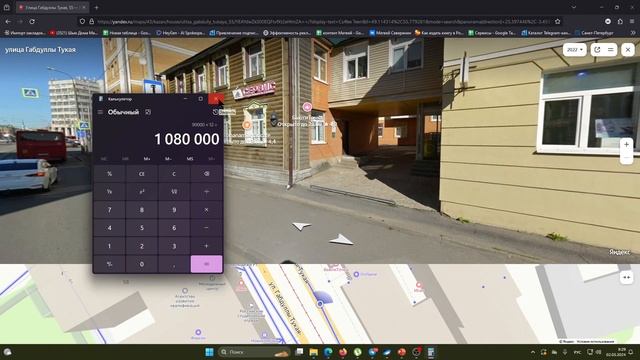The width and height of the screenshot is (640, 360).
Task: Open a new browser tab
Action: coord(96,7)
